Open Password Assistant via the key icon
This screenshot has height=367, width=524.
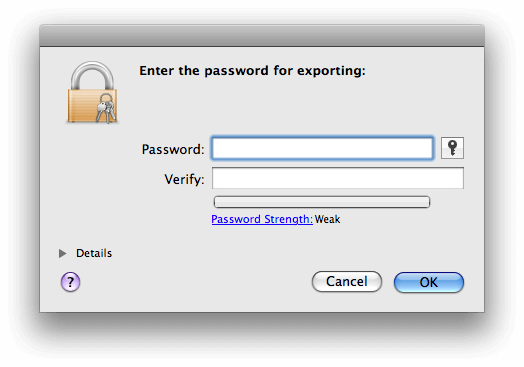tap(452, 147)
